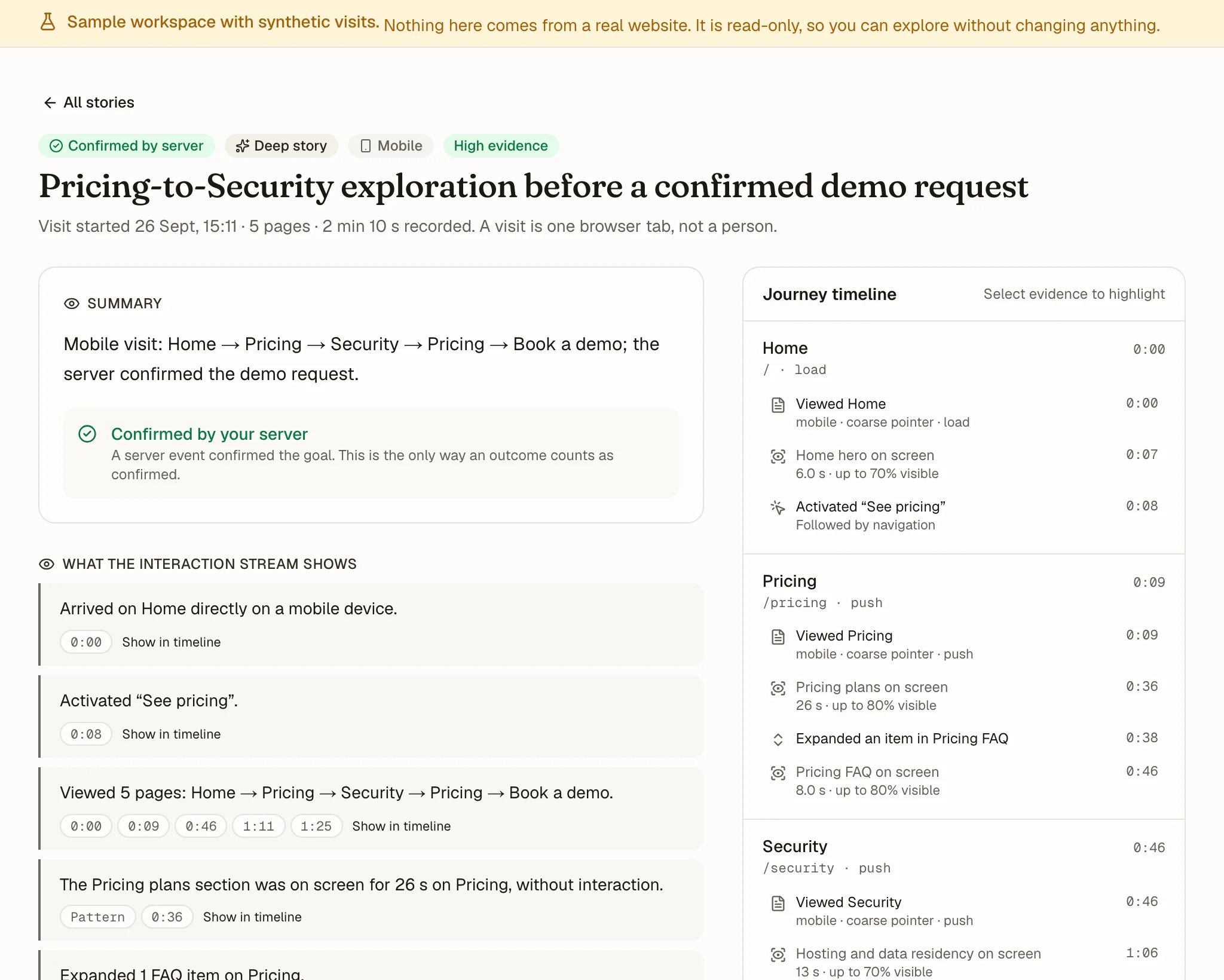Click the Pattern tag under Pricing plans statement

coord(98,917)
